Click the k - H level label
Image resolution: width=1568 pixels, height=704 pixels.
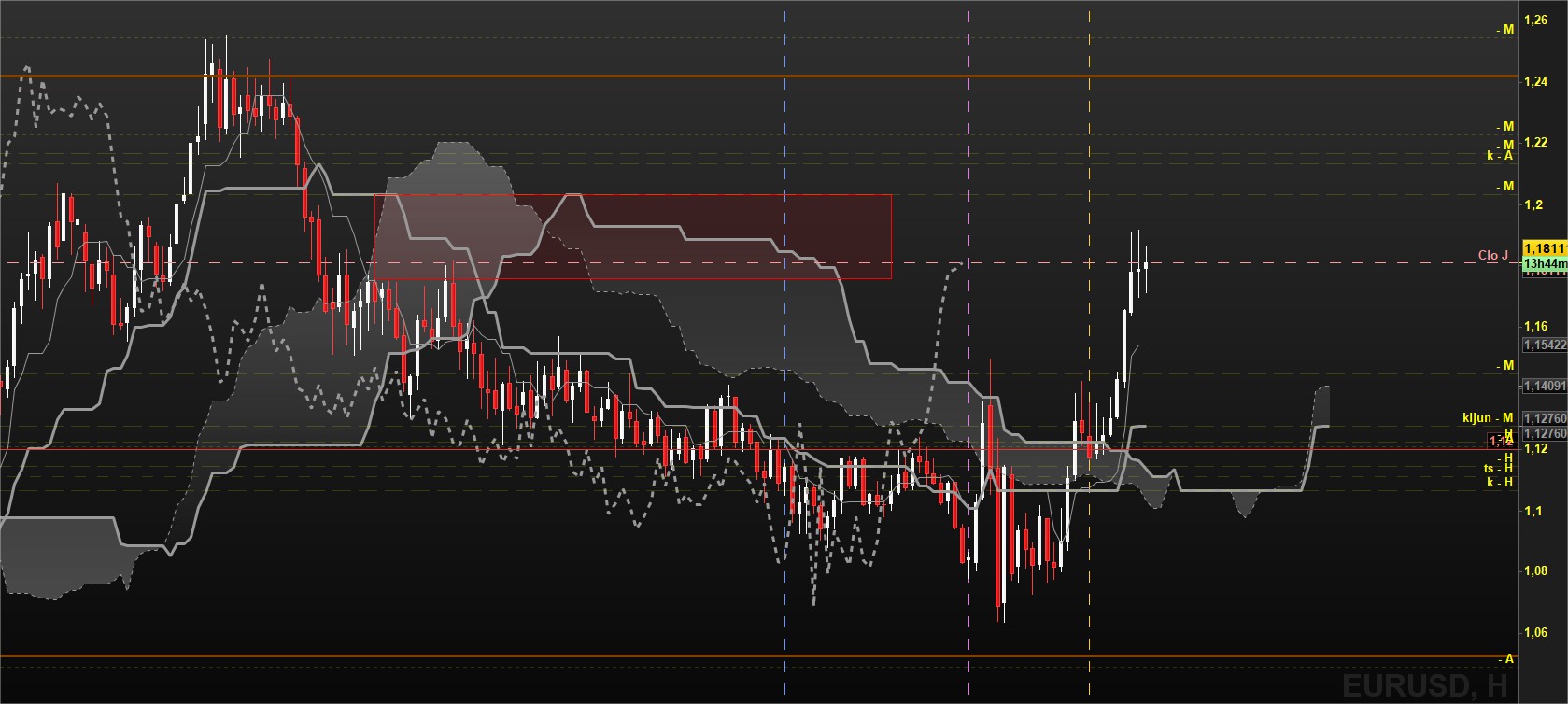(x=1500, y=483)
